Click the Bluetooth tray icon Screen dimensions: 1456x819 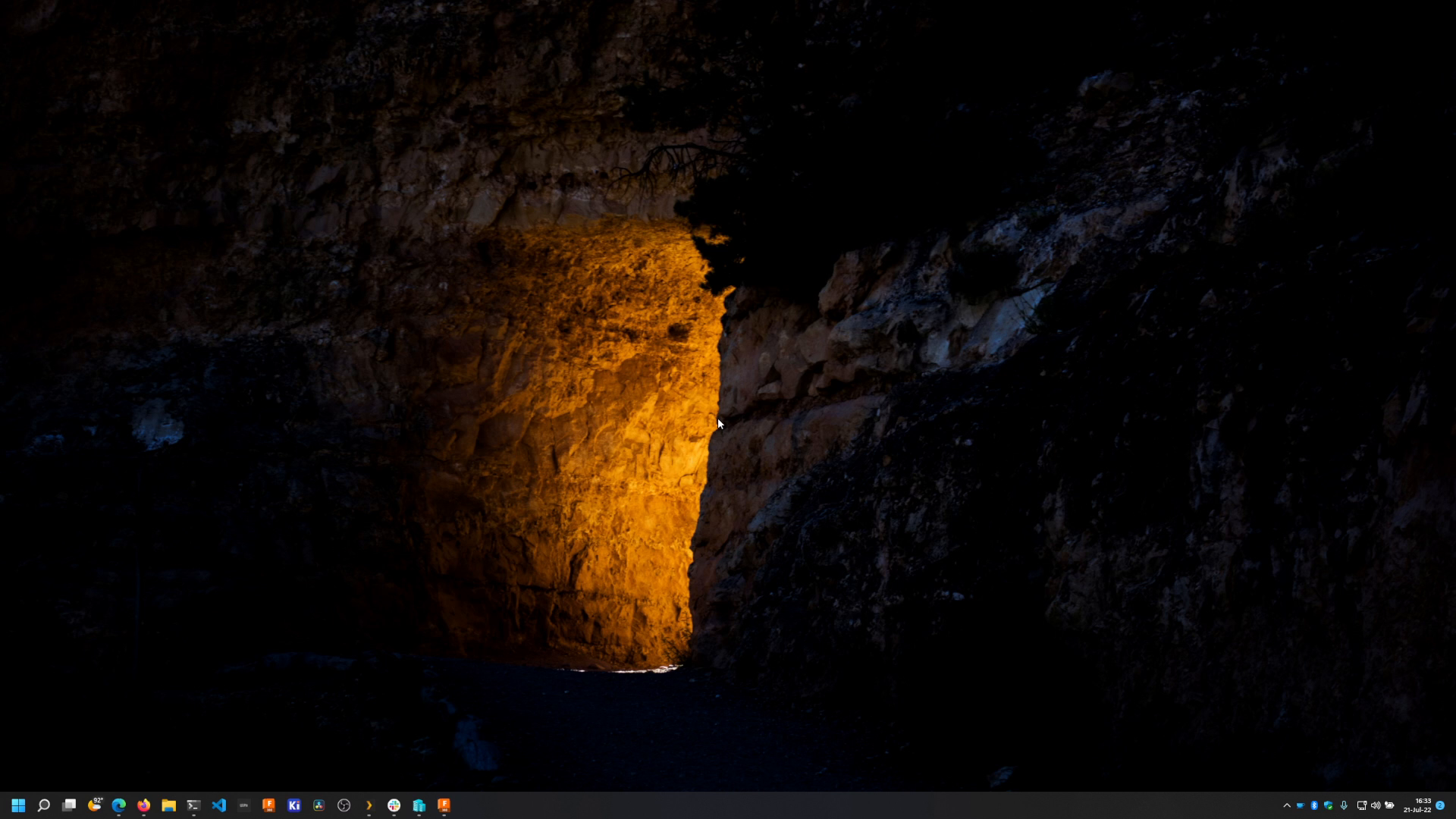1314,805
